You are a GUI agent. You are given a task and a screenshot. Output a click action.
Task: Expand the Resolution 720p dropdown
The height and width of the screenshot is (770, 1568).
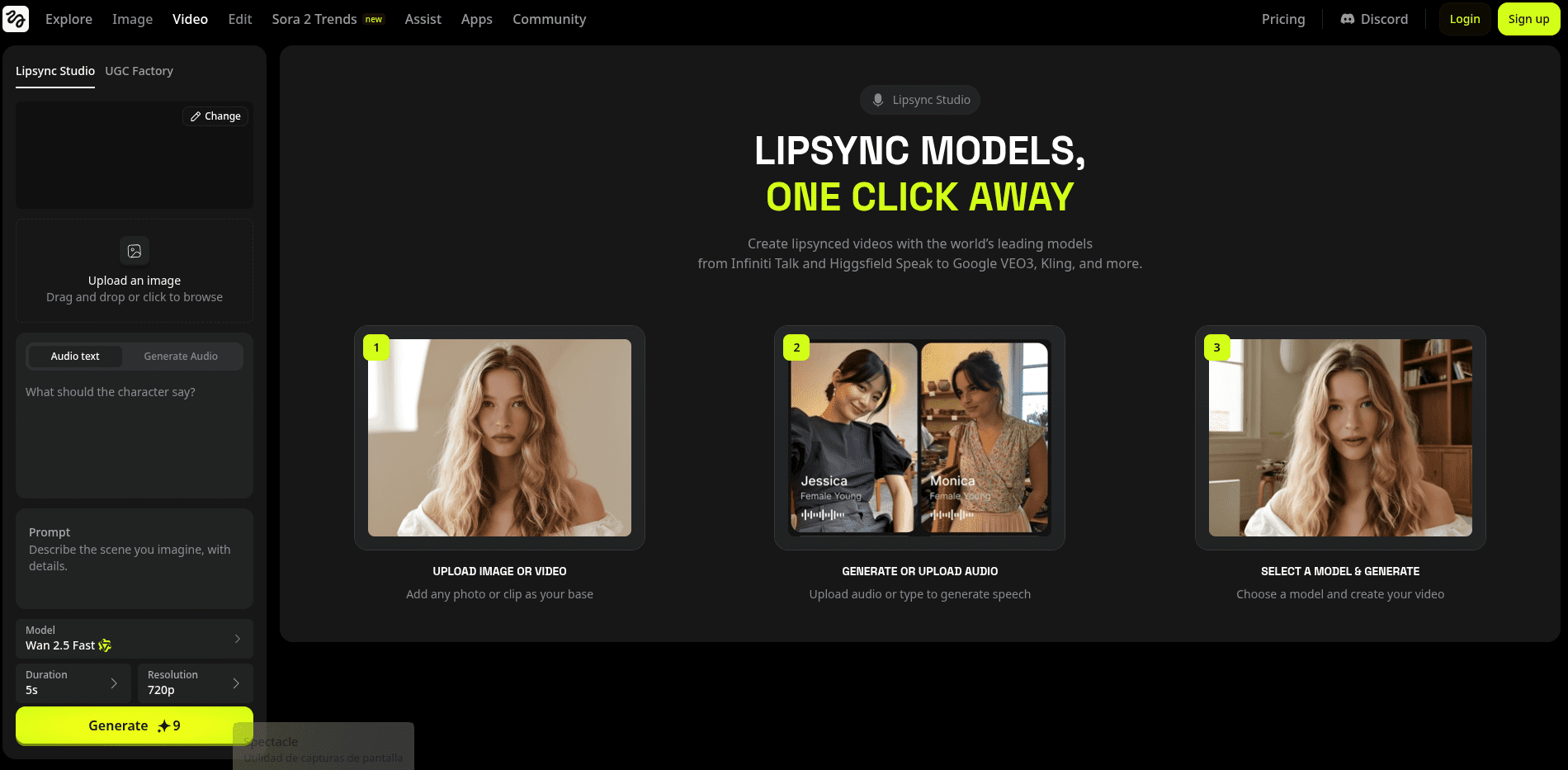click(195, 683)
